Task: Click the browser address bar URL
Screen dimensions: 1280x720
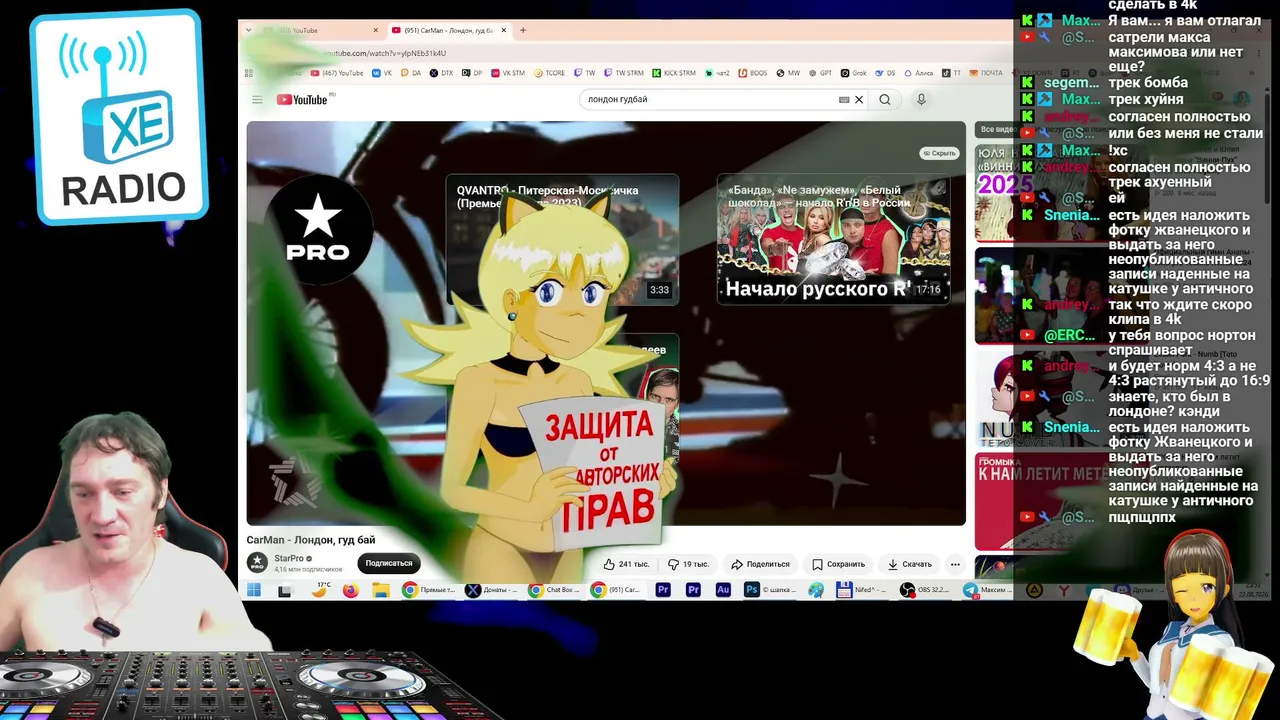Action: 385,53
